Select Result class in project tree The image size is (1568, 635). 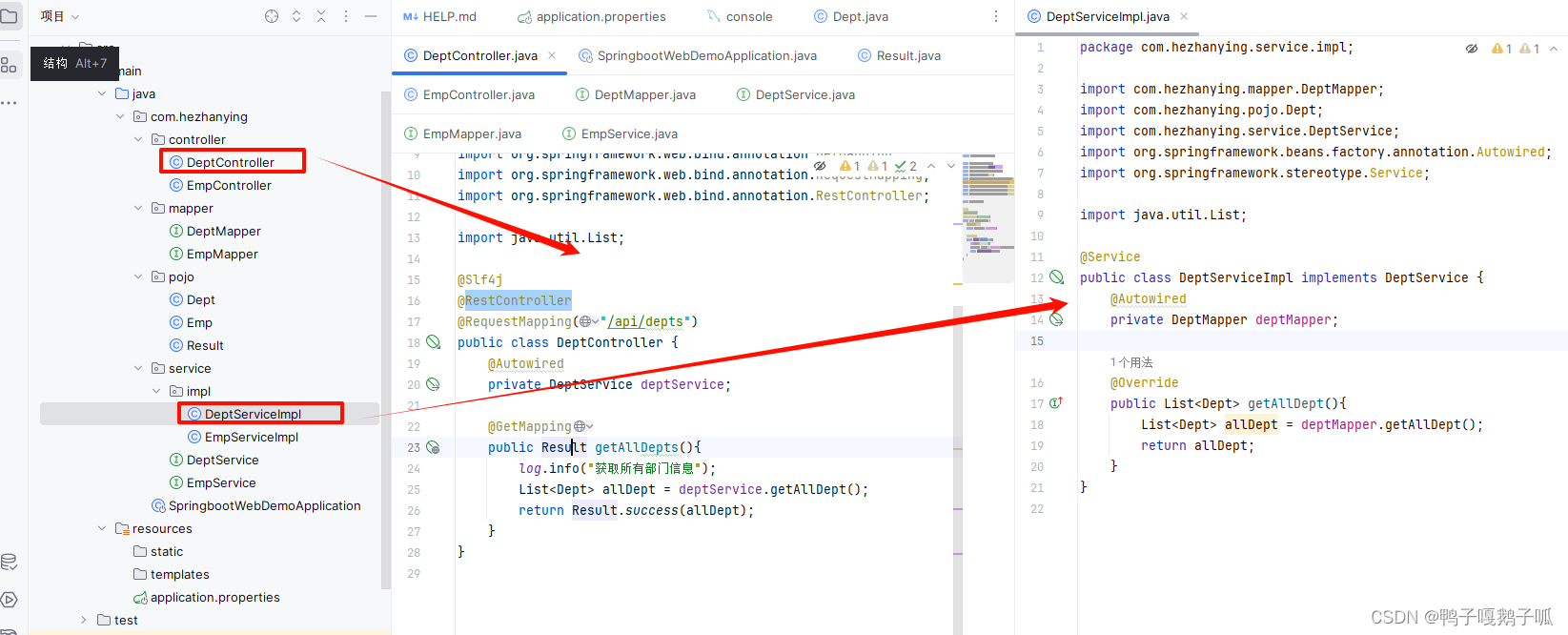pyautogui.click(x=205, y=345)
